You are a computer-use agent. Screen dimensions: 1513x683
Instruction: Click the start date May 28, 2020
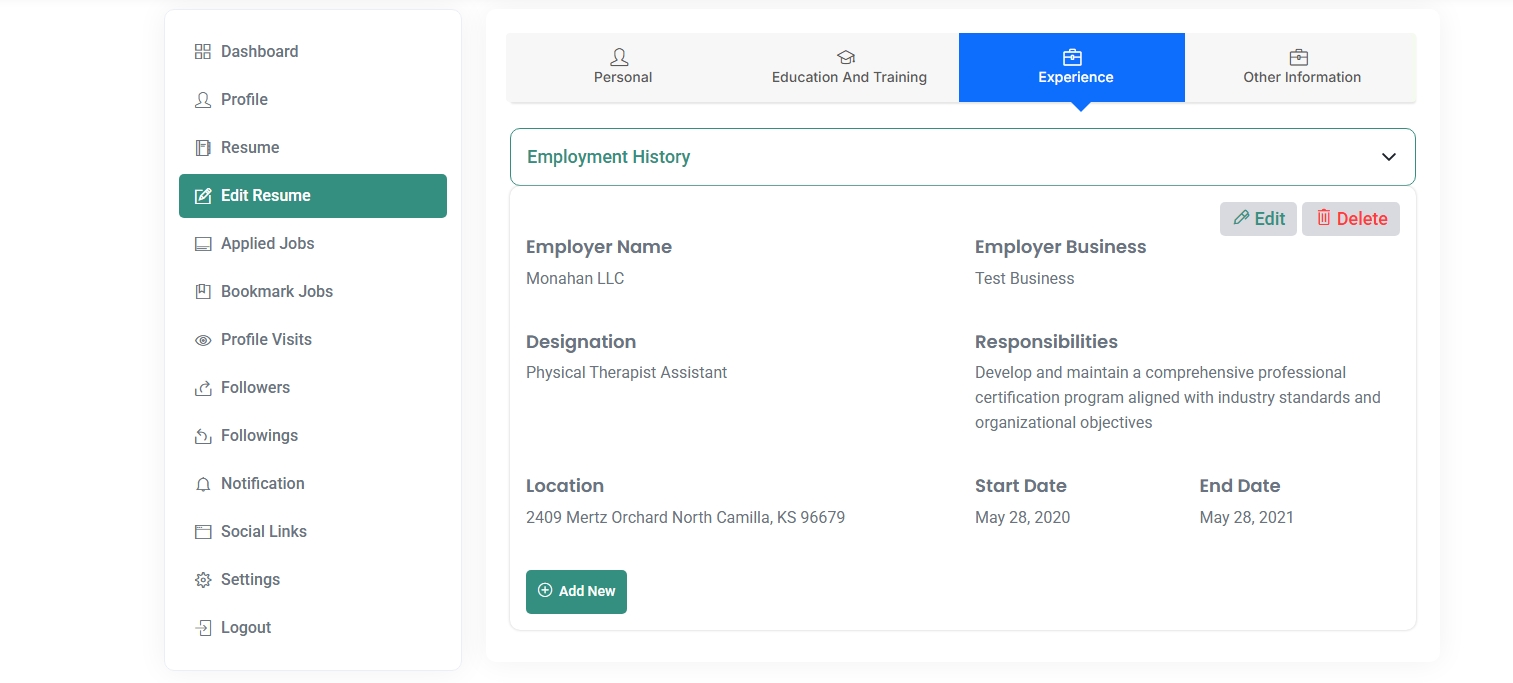(1022, 517)
